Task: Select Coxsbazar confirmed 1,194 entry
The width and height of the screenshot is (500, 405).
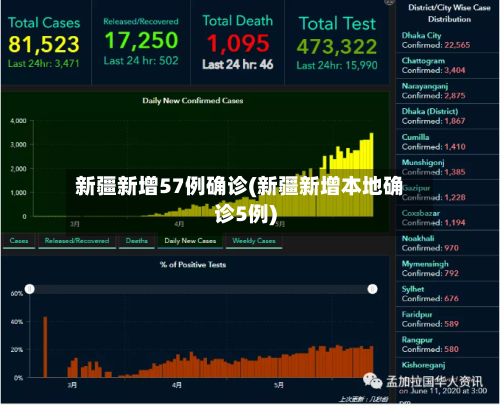Action: tap(447, 218)
